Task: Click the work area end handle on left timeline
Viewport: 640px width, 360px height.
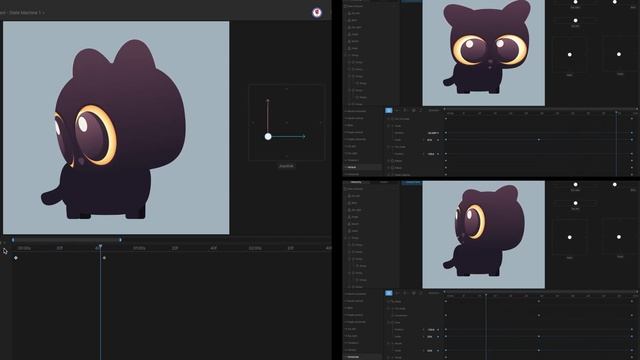Action: pos(120,240)
